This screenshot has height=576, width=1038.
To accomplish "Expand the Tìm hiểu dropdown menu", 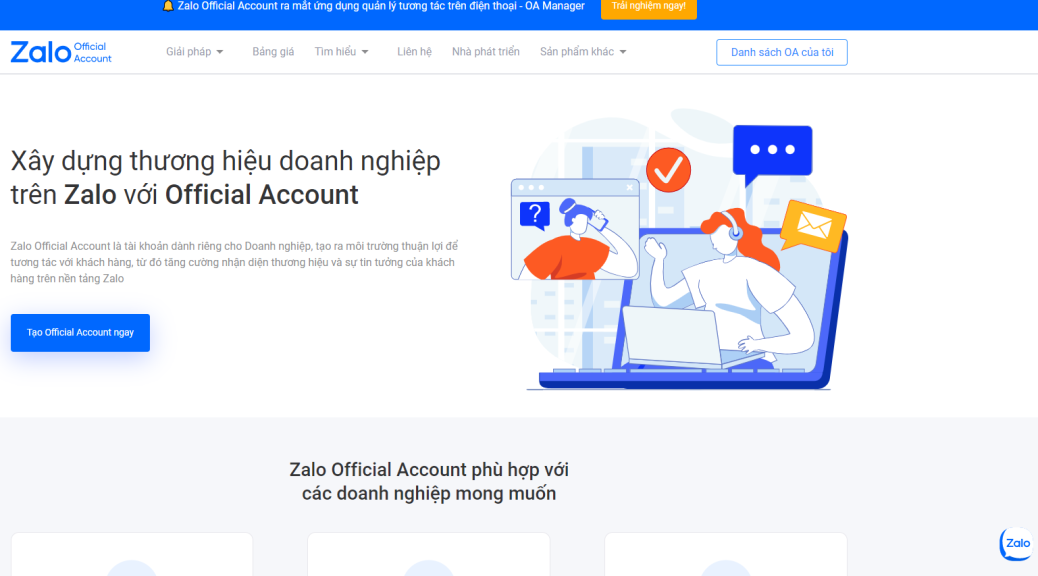I will (x=342, y=52).
